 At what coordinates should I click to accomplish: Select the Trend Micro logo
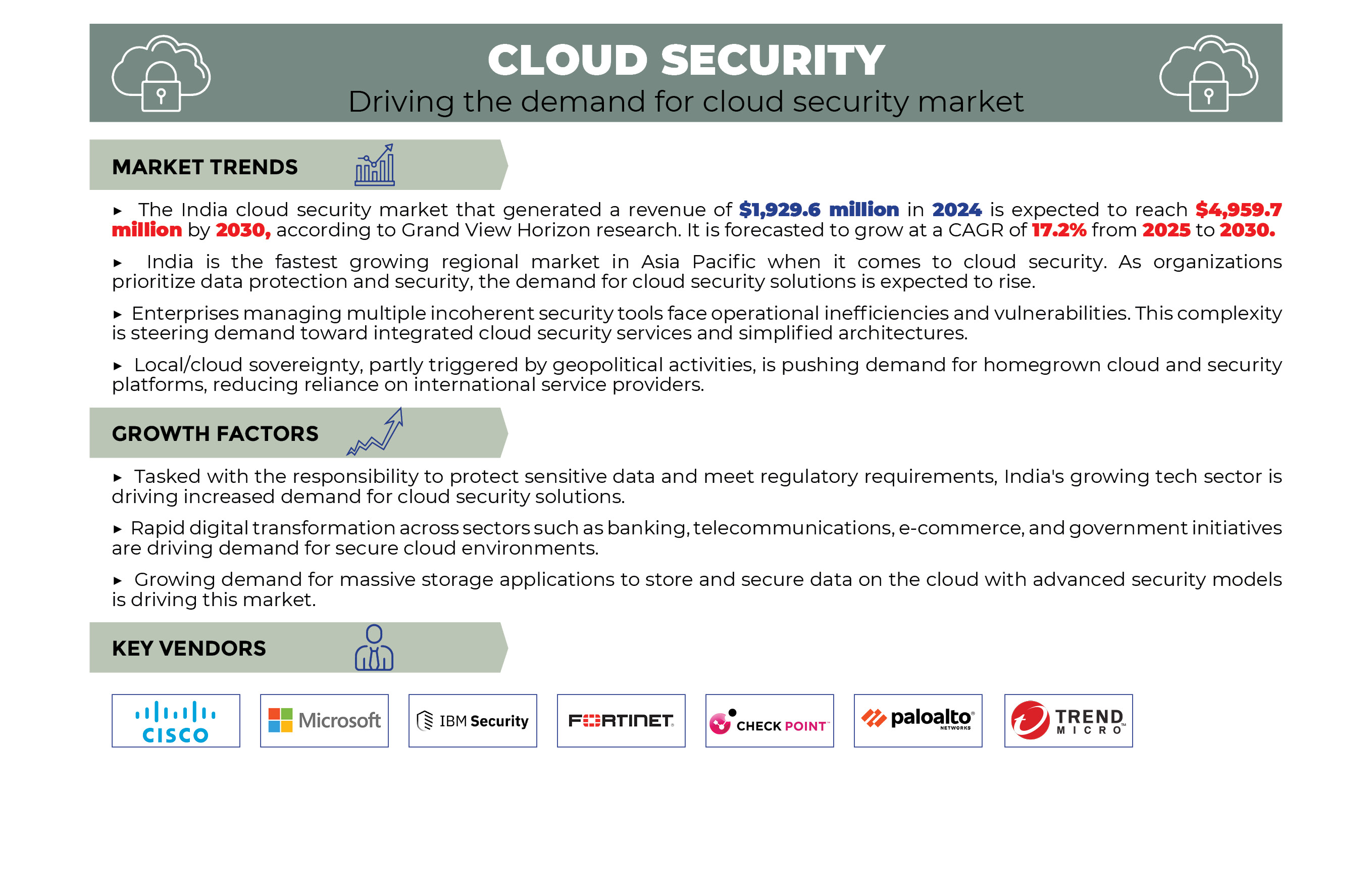point(1068,720)
